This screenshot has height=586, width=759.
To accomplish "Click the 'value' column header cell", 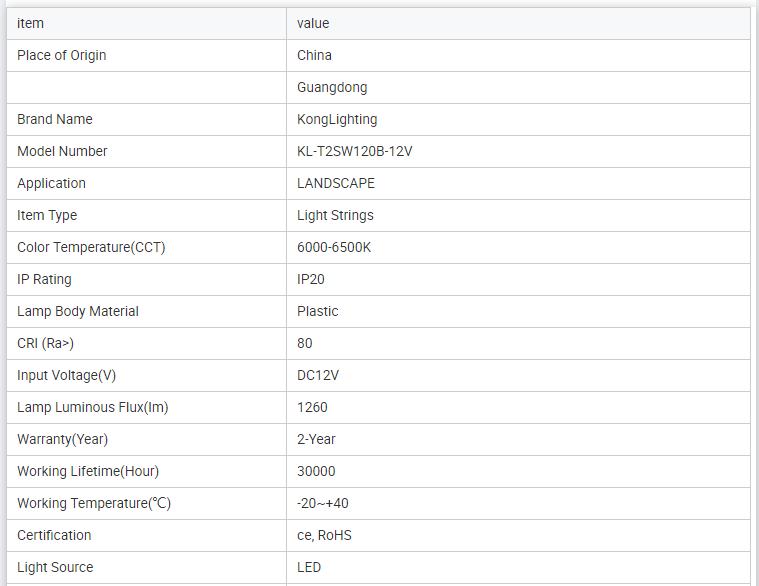I will (313, 23).
